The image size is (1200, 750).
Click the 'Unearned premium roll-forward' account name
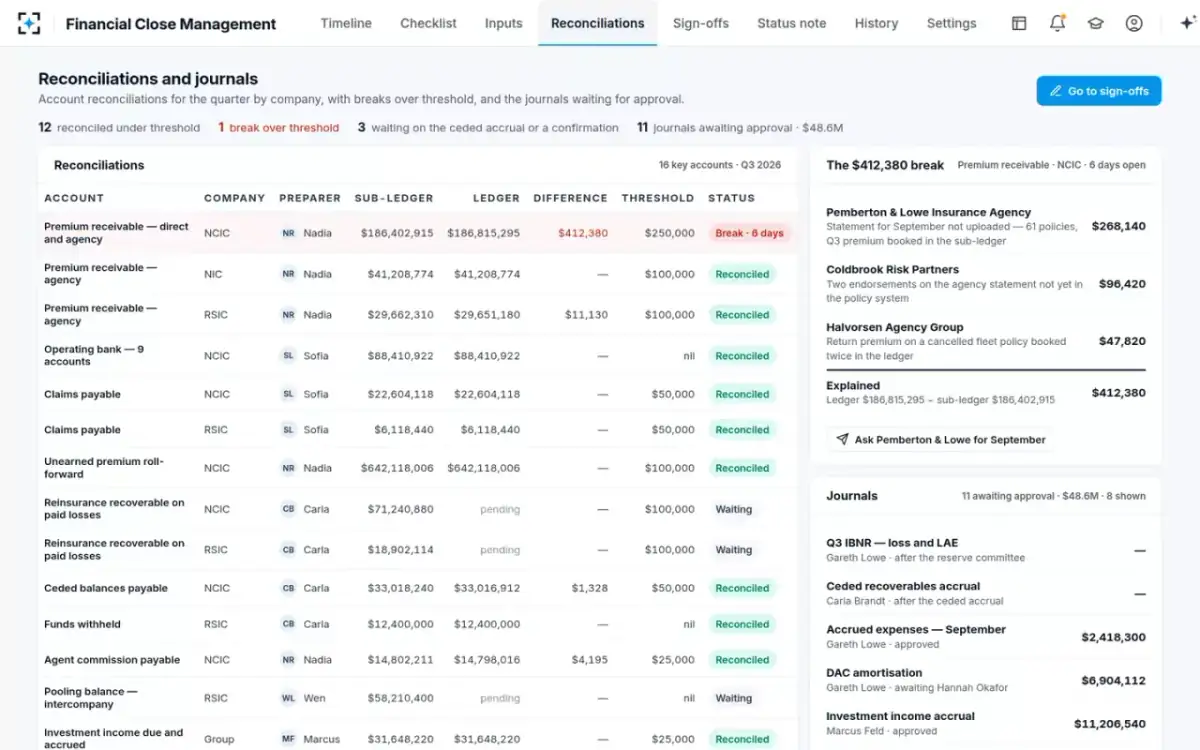pyautogui.click(x=104, y=468)
